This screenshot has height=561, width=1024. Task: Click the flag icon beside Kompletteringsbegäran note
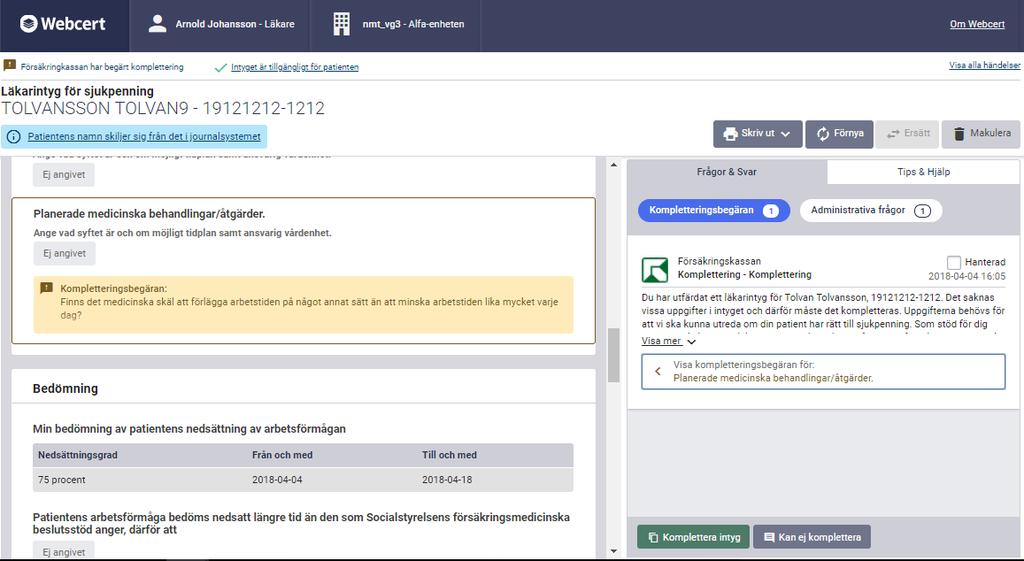coord(46,288)
